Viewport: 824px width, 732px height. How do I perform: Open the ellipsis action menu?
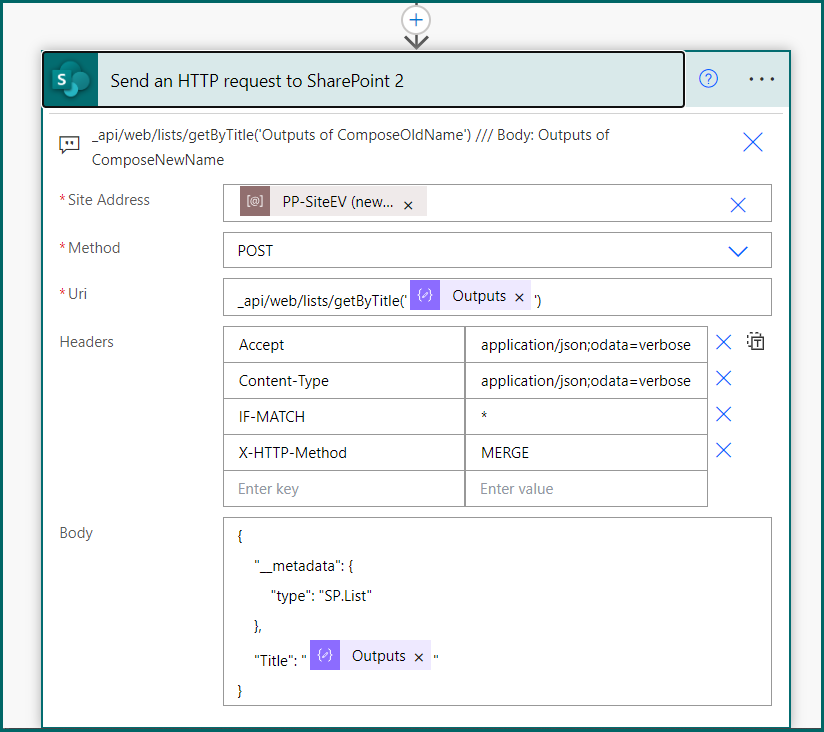[x=761, y=79]
